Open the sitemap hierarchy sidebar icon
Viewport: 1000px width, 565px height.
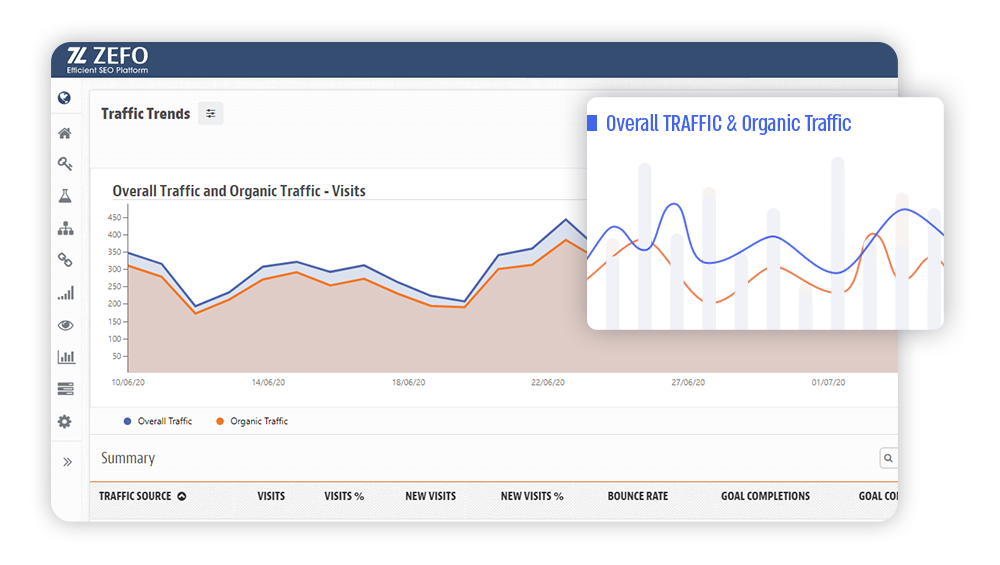[66, 228]
